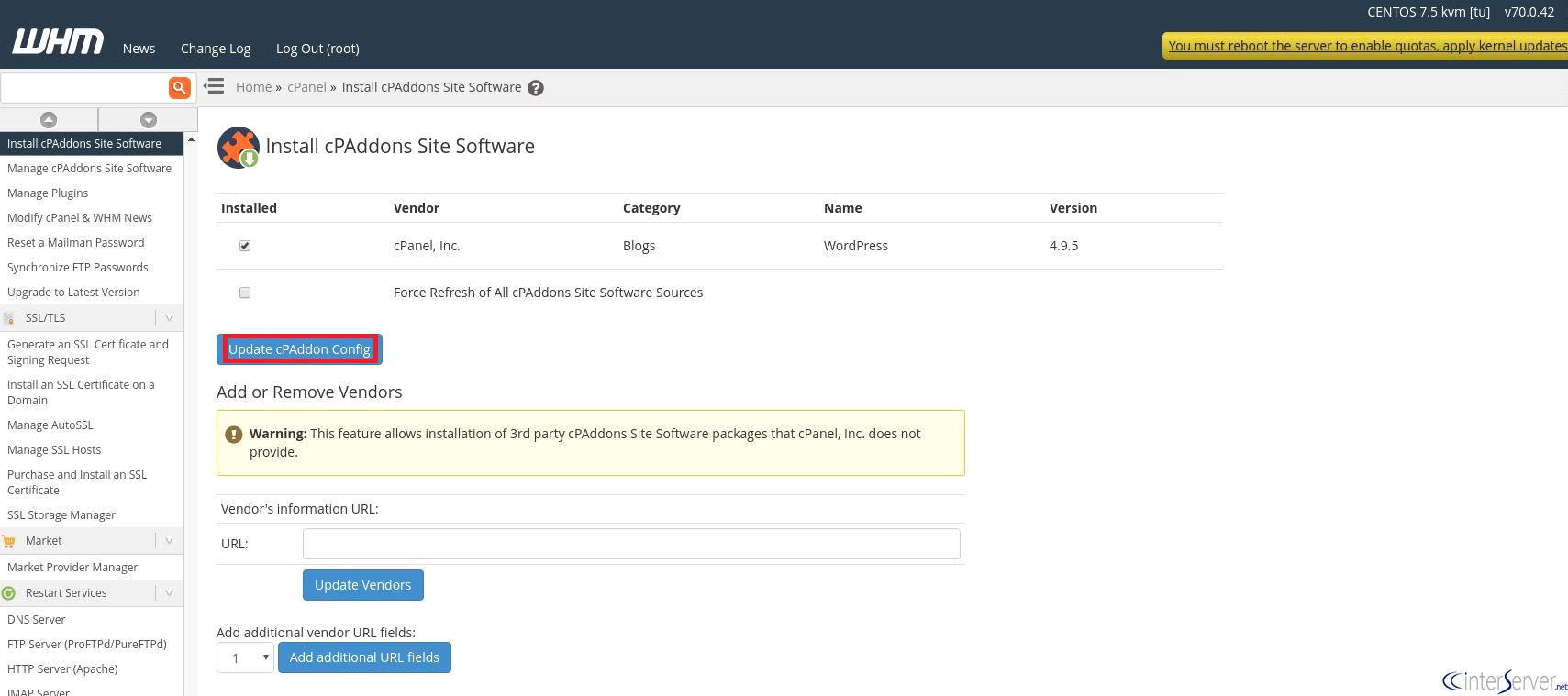Open the News menu item

click(139, 49)
